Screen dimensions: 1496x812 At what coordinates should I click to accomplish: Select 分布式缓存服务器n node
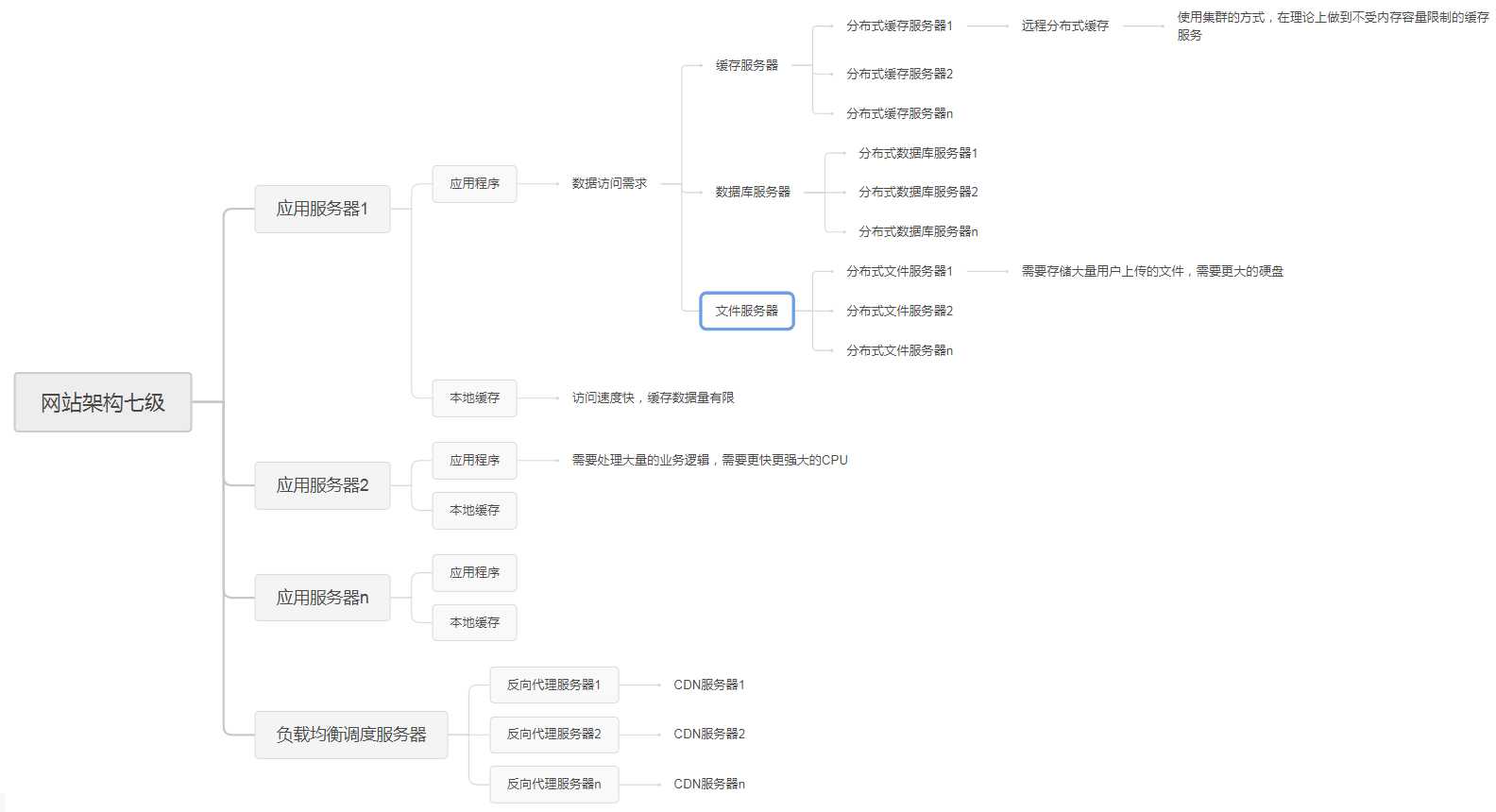click(899, 113)
